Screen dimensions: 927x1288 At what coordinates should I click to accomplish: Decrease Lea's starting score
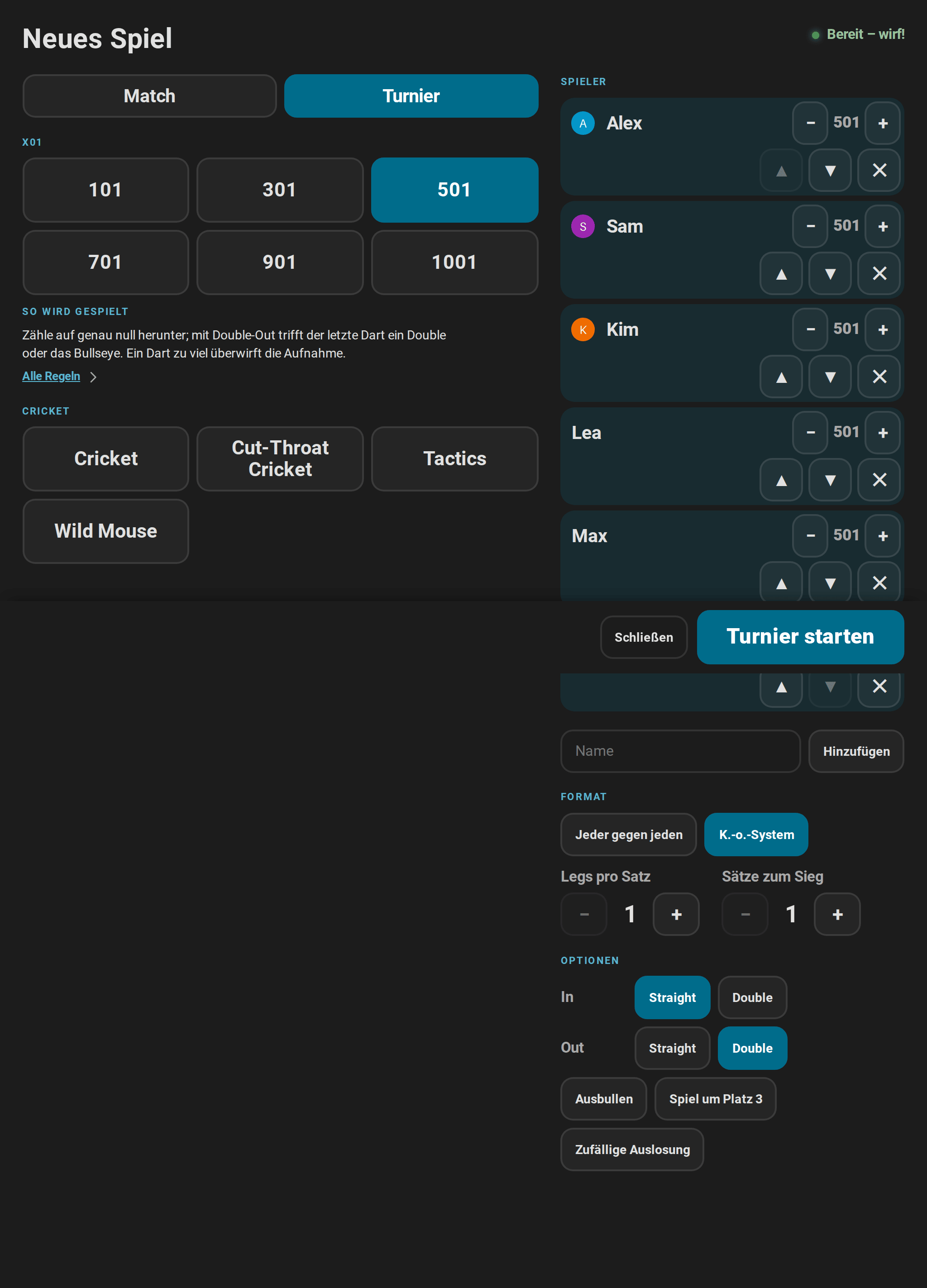[810, 433]
